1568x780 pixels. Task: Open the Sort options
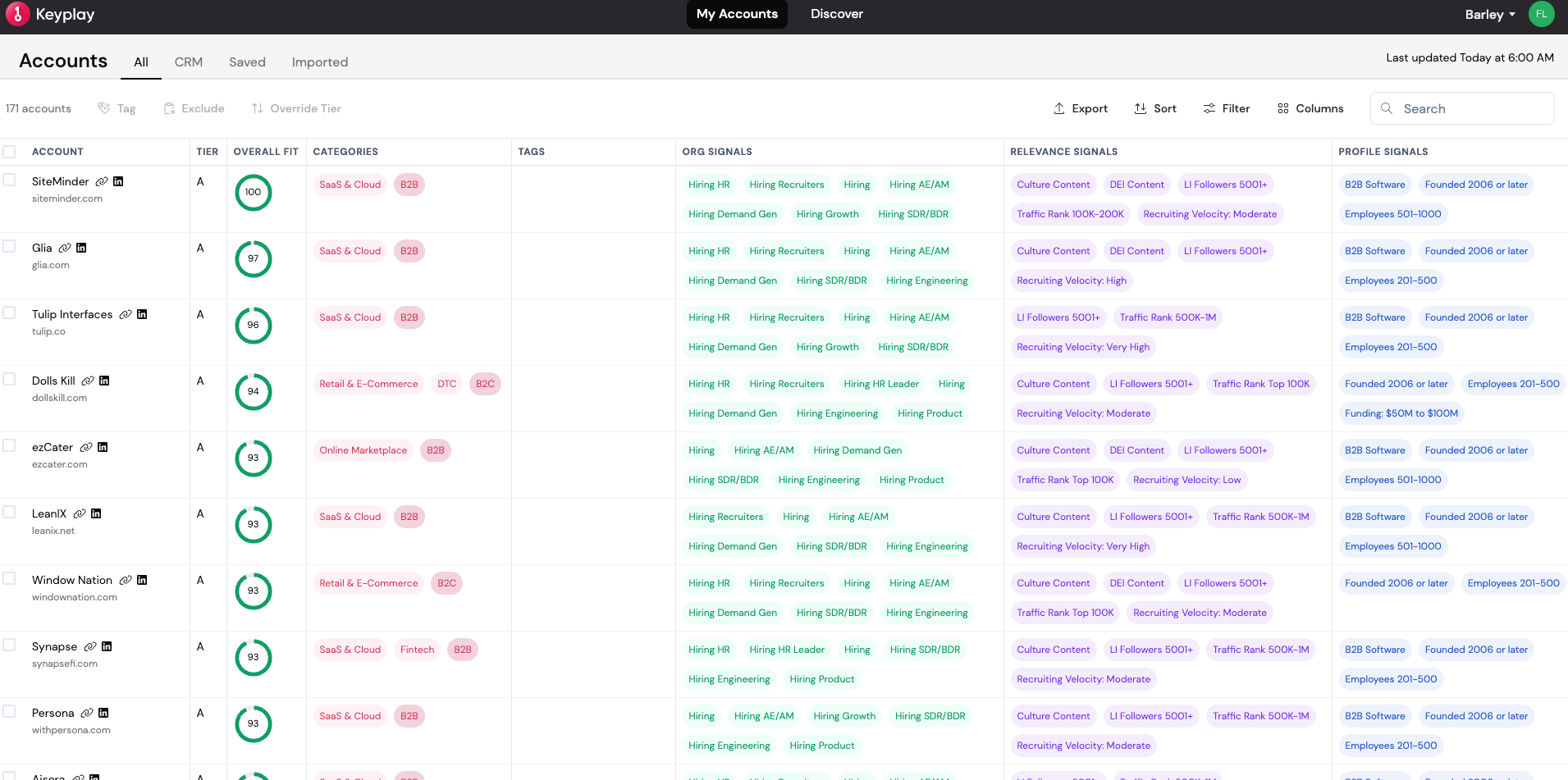click(1155, 108)
